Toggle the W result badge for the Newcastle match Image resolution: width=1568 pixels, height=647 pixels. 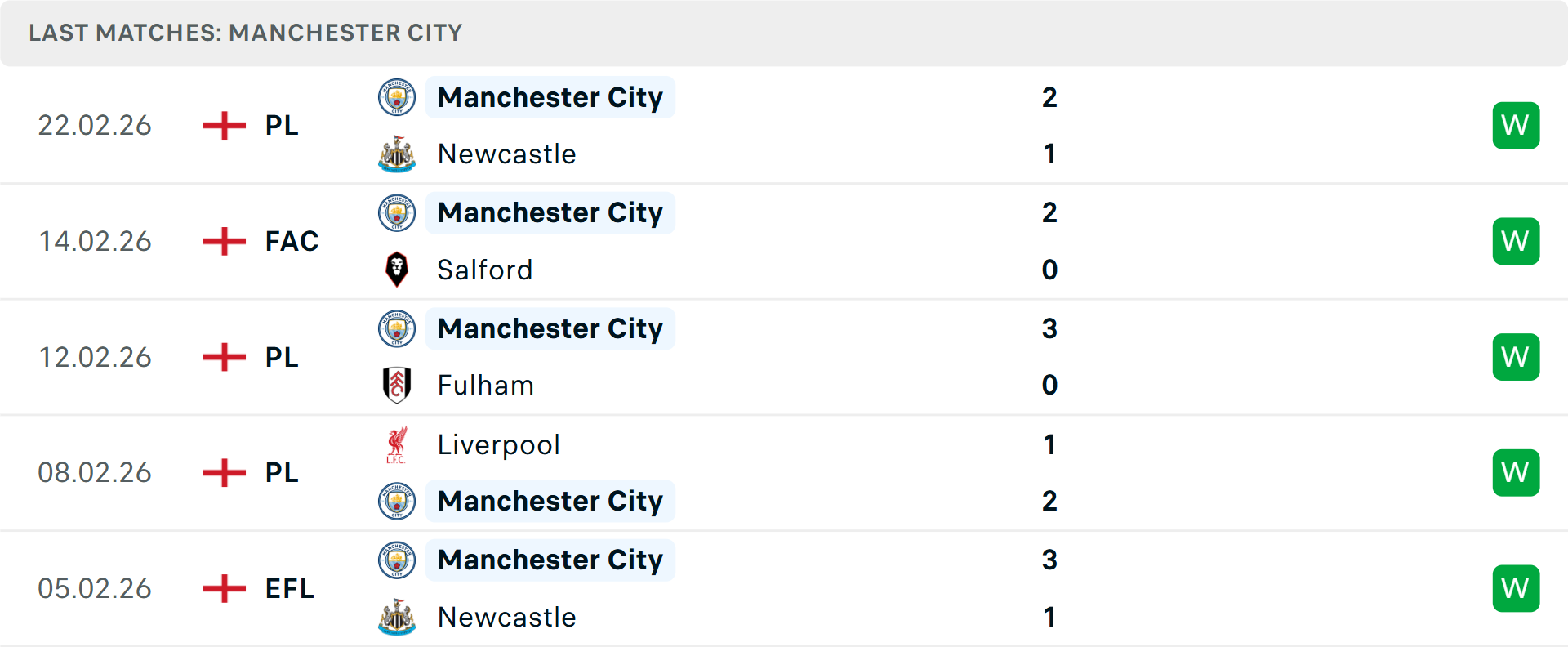tap(1516, 125)
